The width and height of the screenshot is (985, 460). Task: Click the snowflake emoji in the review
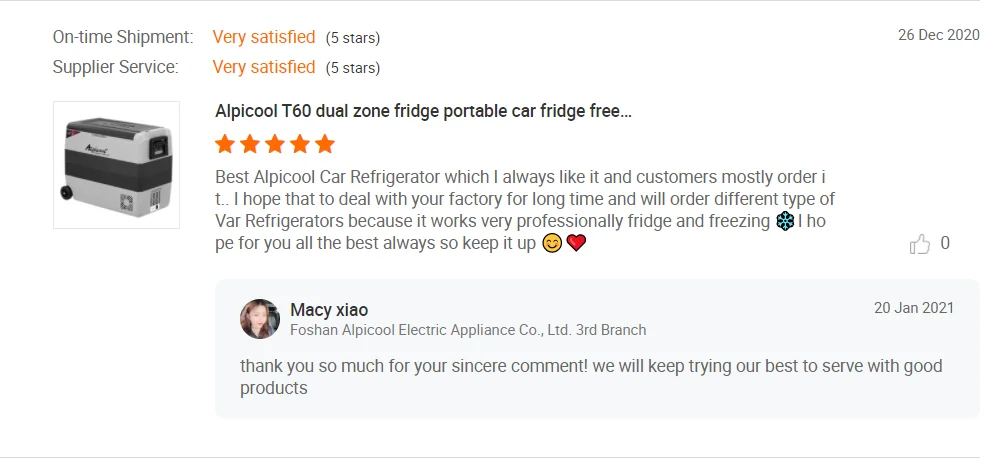784,221
